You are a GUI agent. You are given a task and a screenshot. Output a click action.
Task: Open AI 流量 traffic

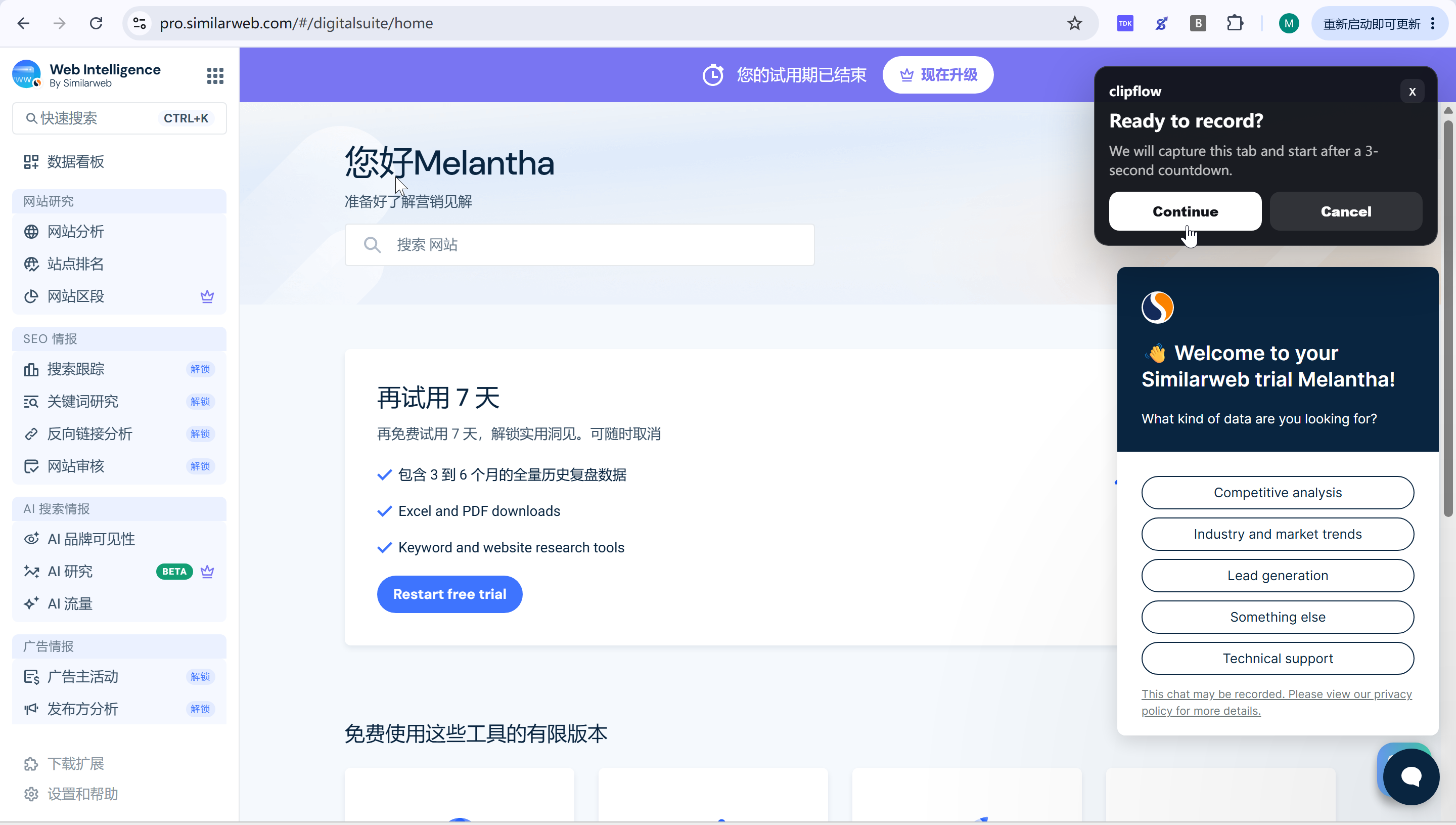tap(119, 604)
